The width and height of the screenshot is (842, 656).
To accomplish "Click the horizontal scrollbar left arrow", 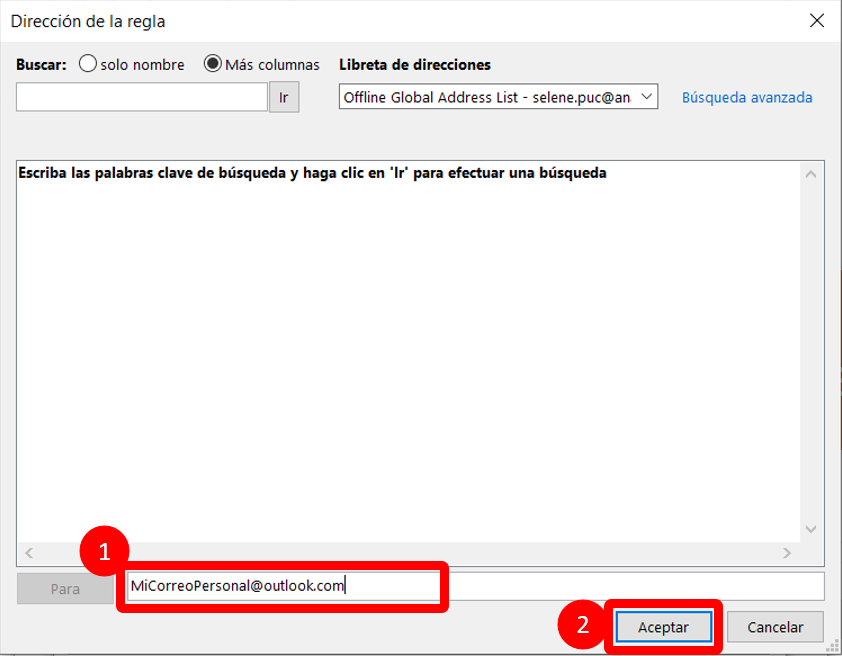I will click(29, 553).
